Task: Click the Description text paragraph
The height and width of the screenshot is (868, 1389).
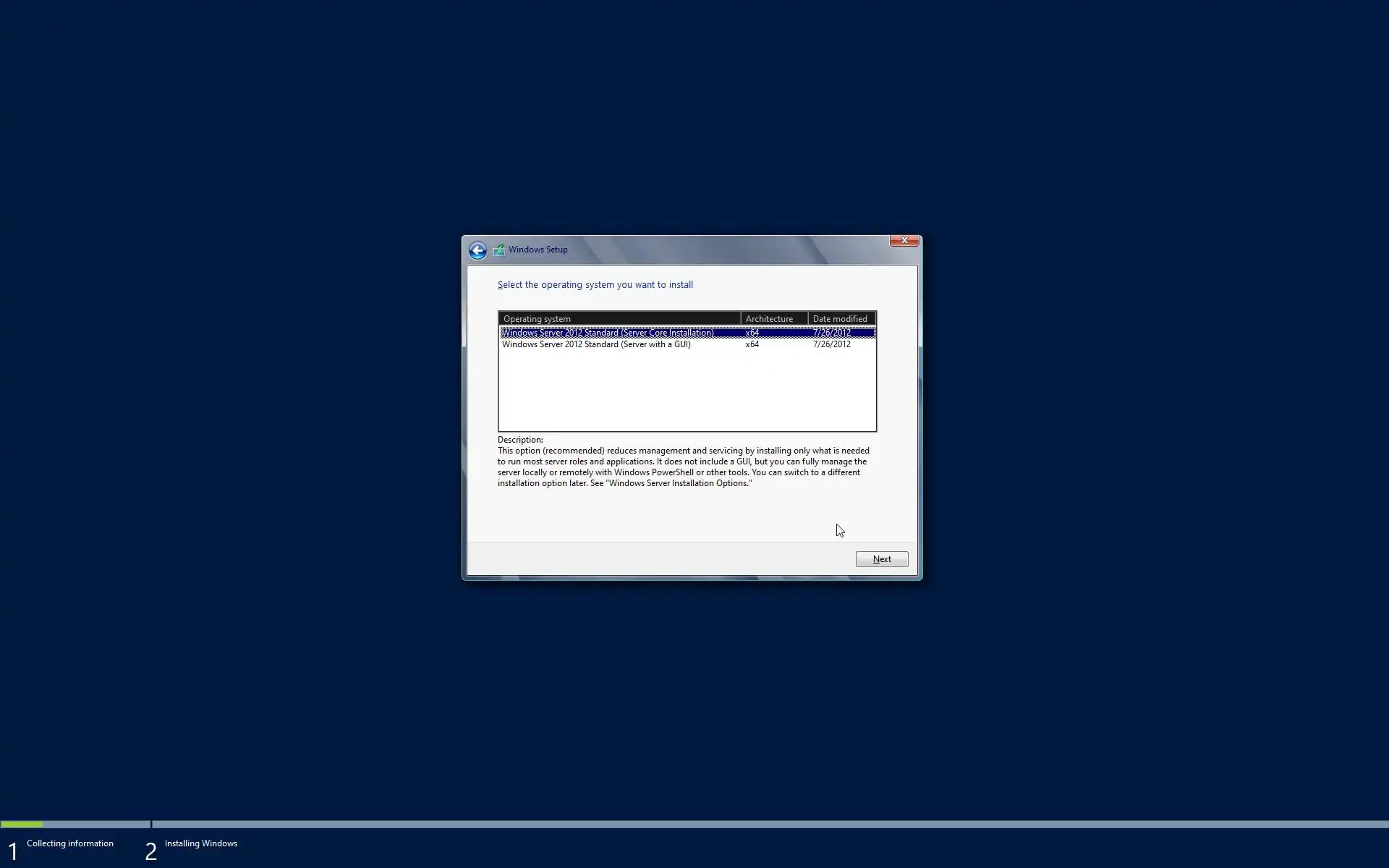Action: [683, 467]
